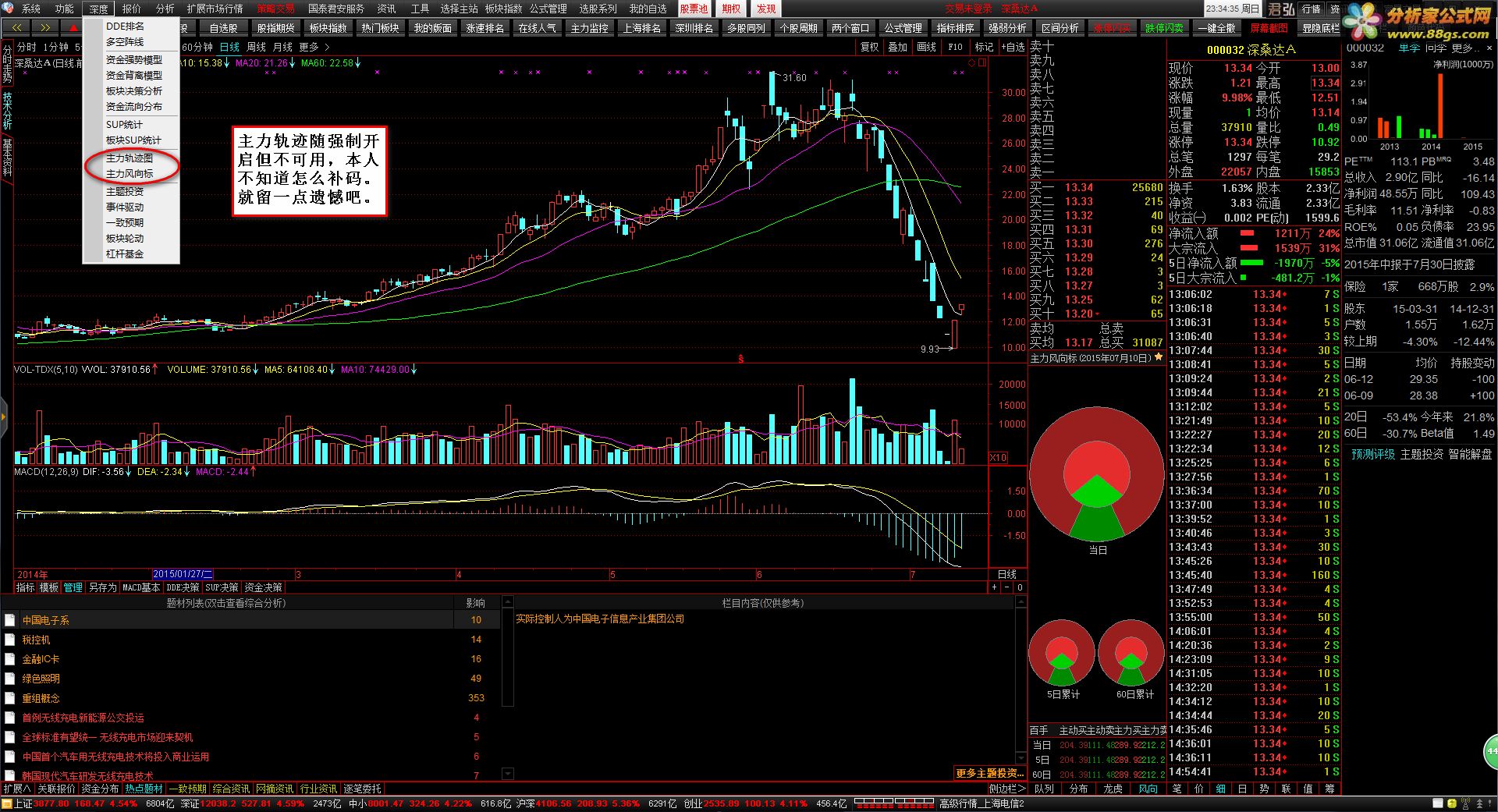
Task: Add stock via +自选 button
Action: coord(1013,47)
